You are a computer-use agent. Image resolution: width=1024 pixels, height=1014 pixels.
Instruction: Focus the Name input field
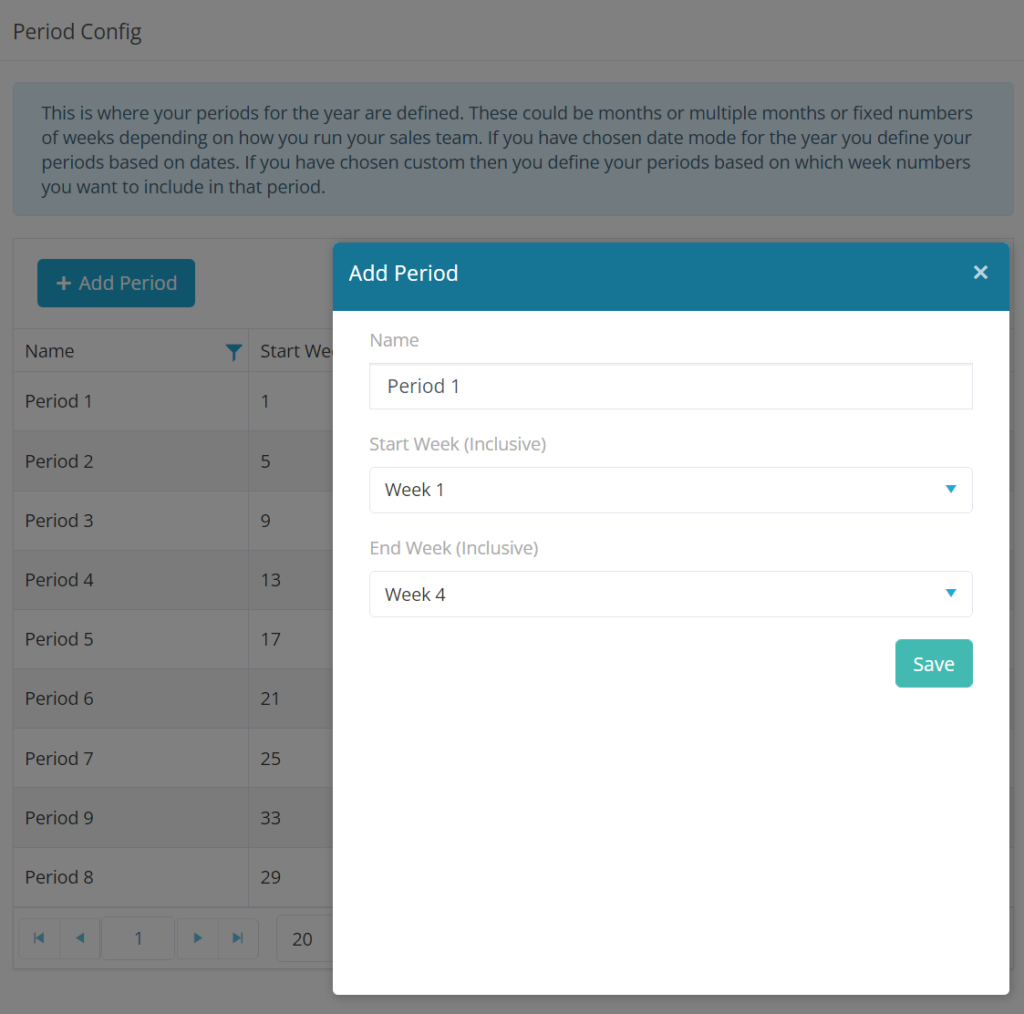tap(671, 386)
